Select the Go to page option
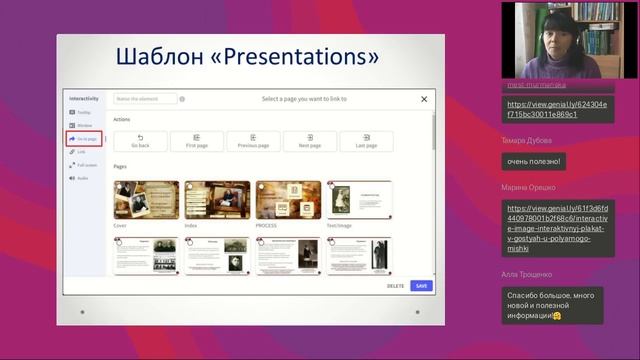This screenshot has width=640, height=360. pyautogui.click(x=84, y=139)
